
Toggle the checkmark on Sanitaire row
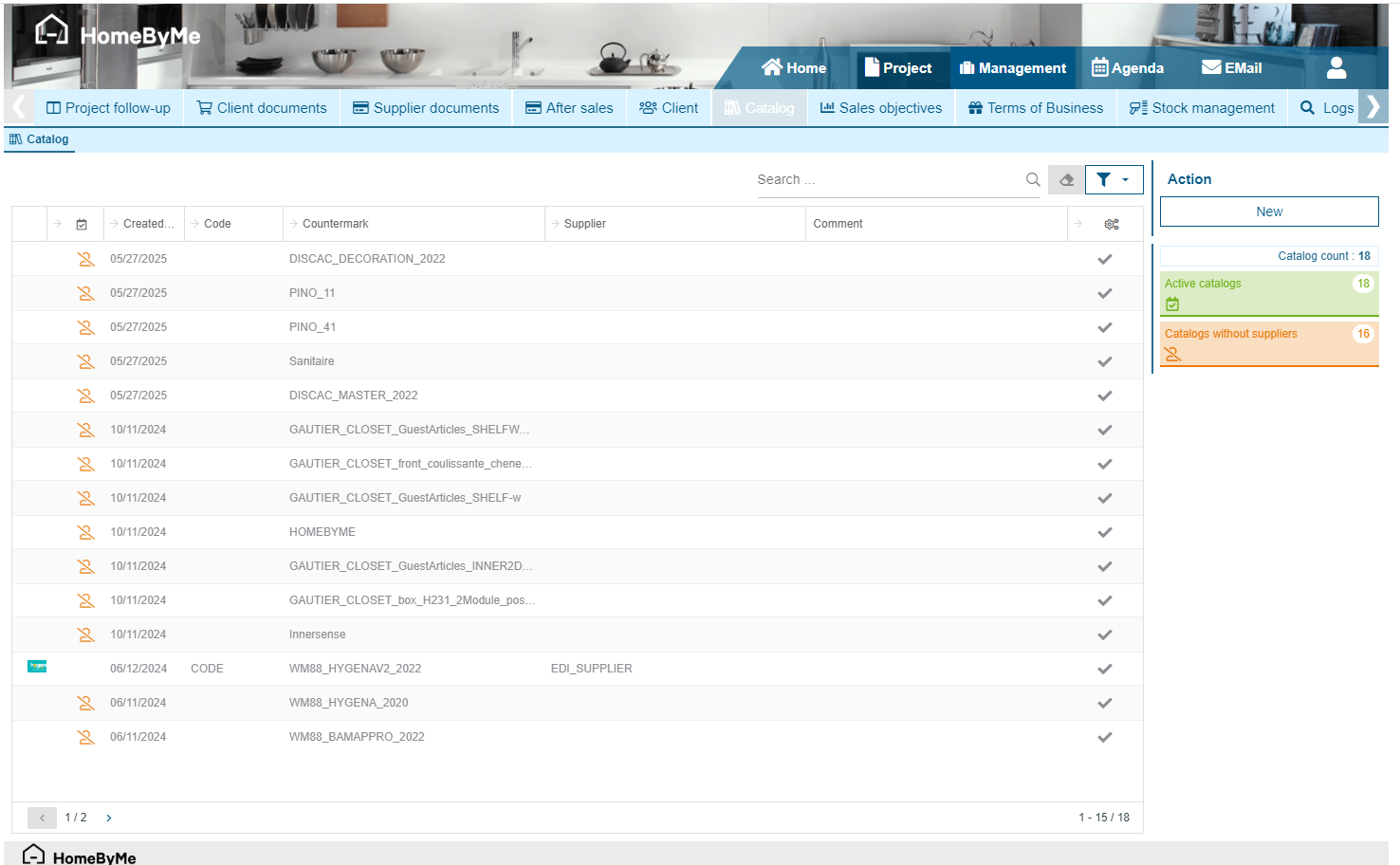(1105, 361)
